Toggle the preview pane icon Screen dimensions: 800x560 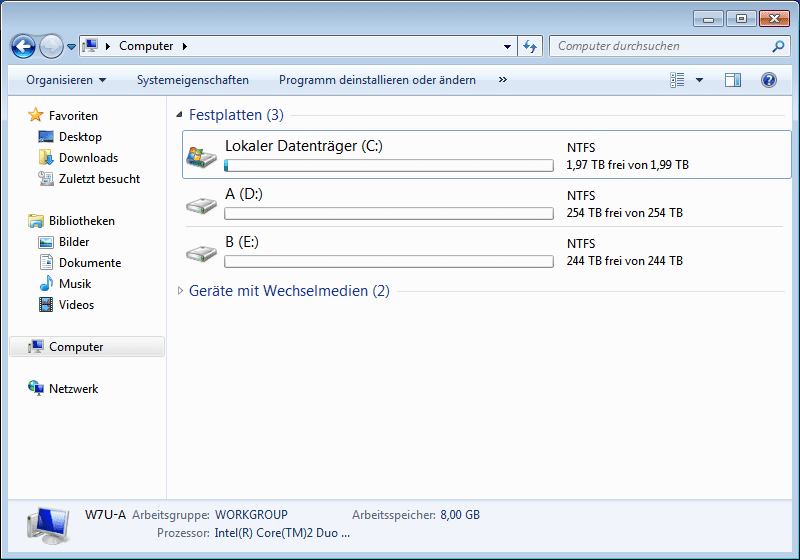pos(733,80)
